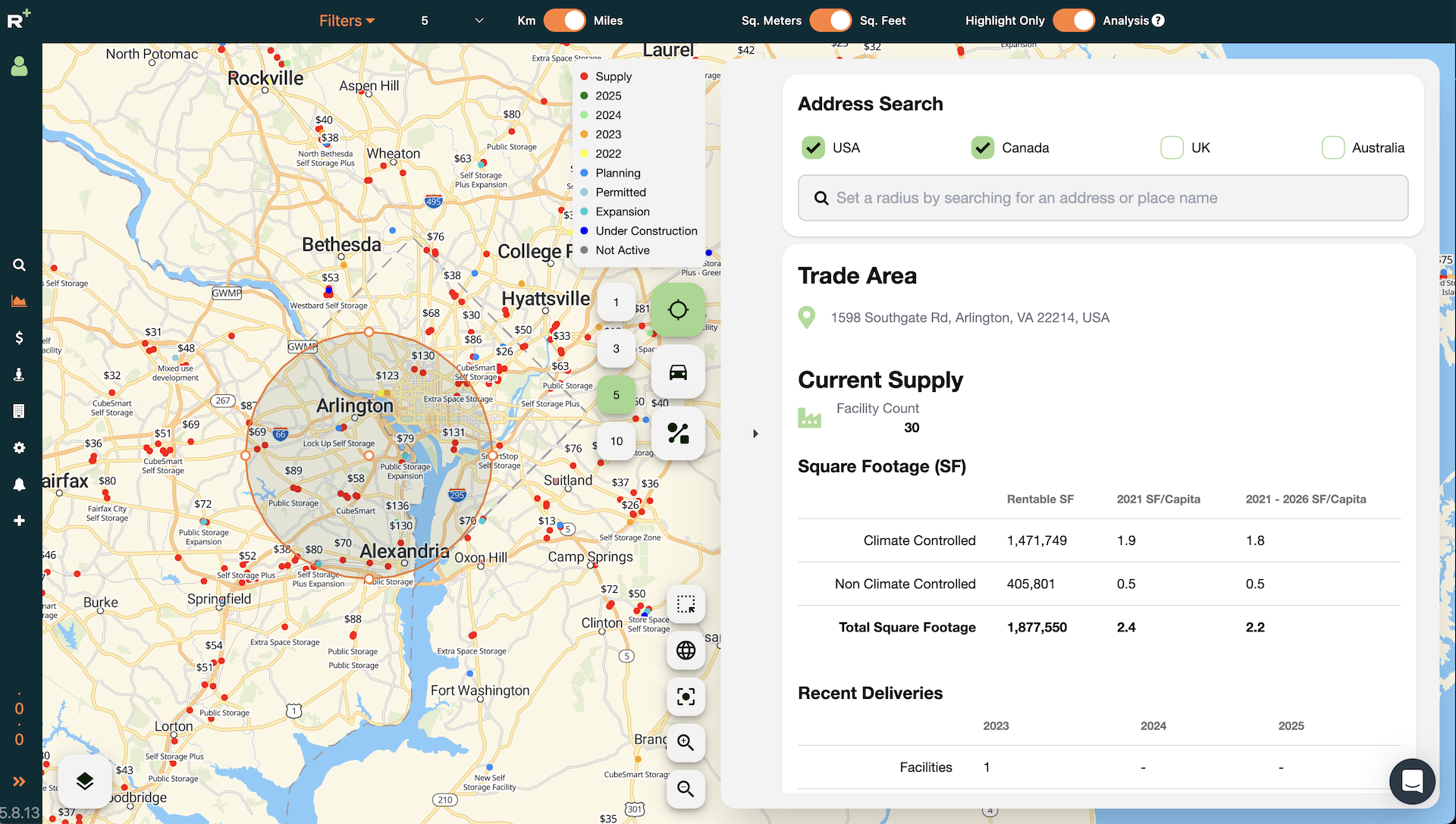Enable the Highlight Only toggle
The height and width of the screenshot is (824, 1456).
tap(1075, 20)
